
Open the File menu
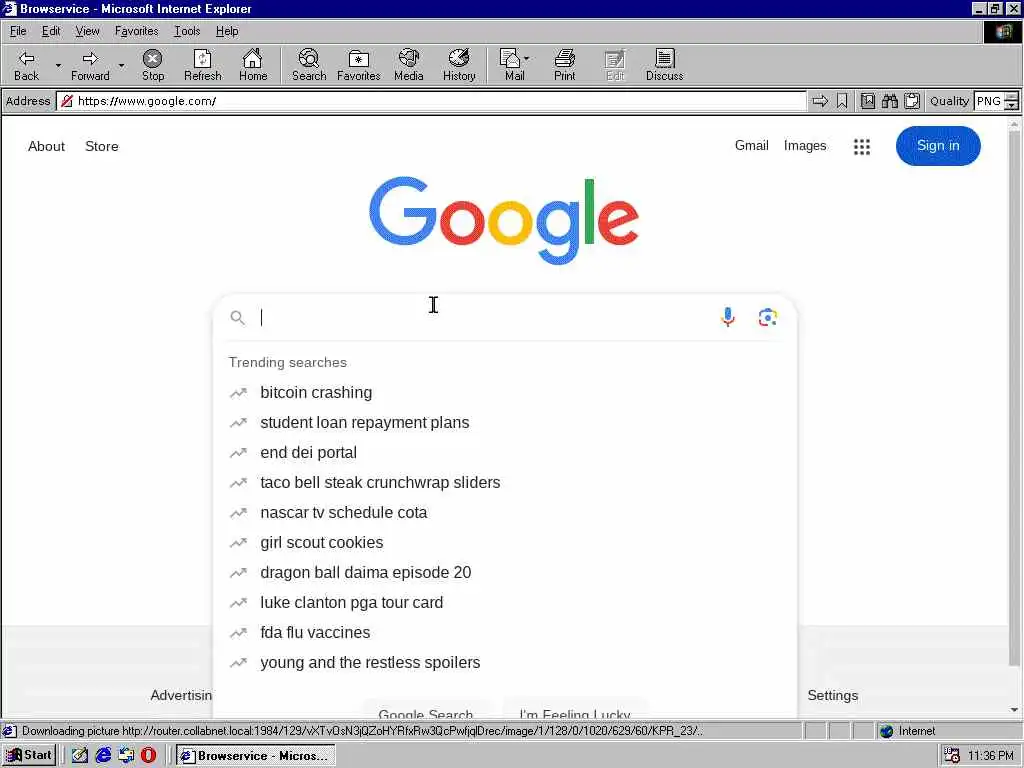pos(18,31)
